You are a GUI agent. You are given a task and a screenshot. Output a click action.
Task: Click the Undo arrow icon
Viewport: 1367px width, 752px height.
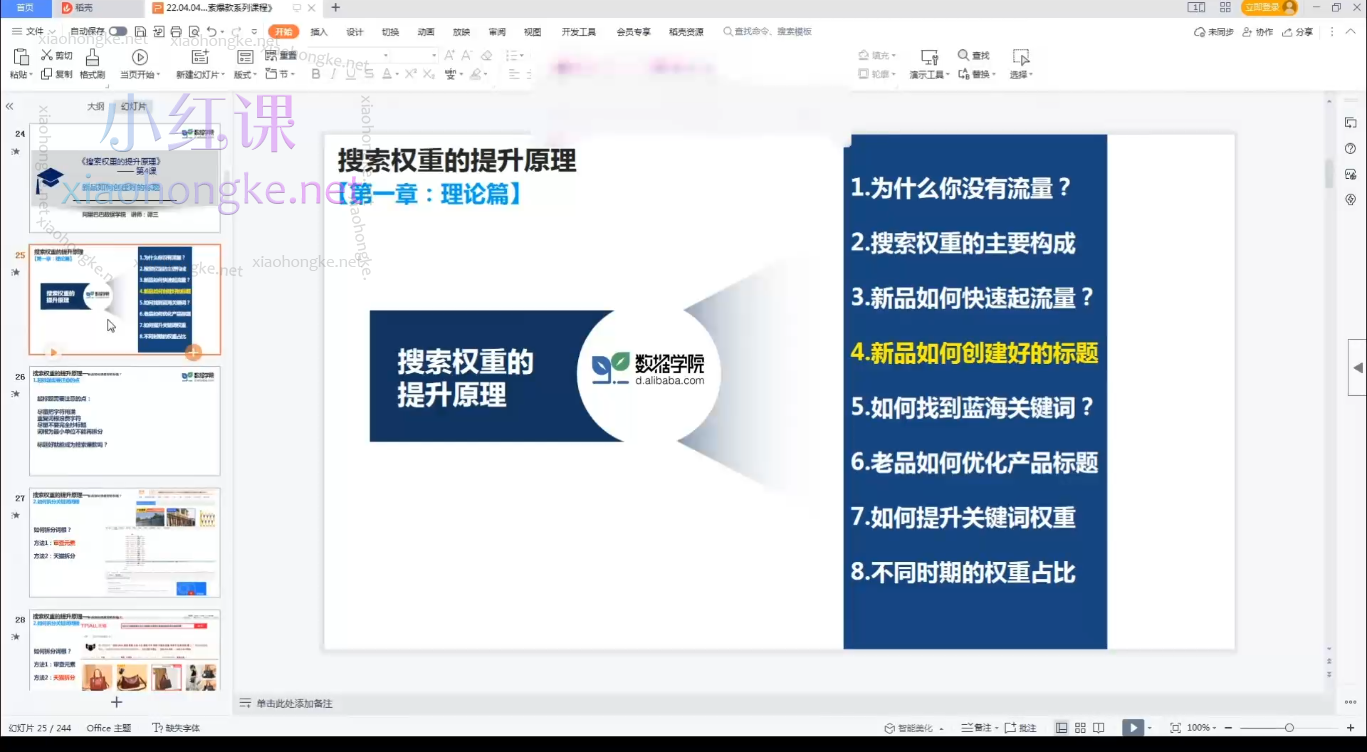(212, 31)
